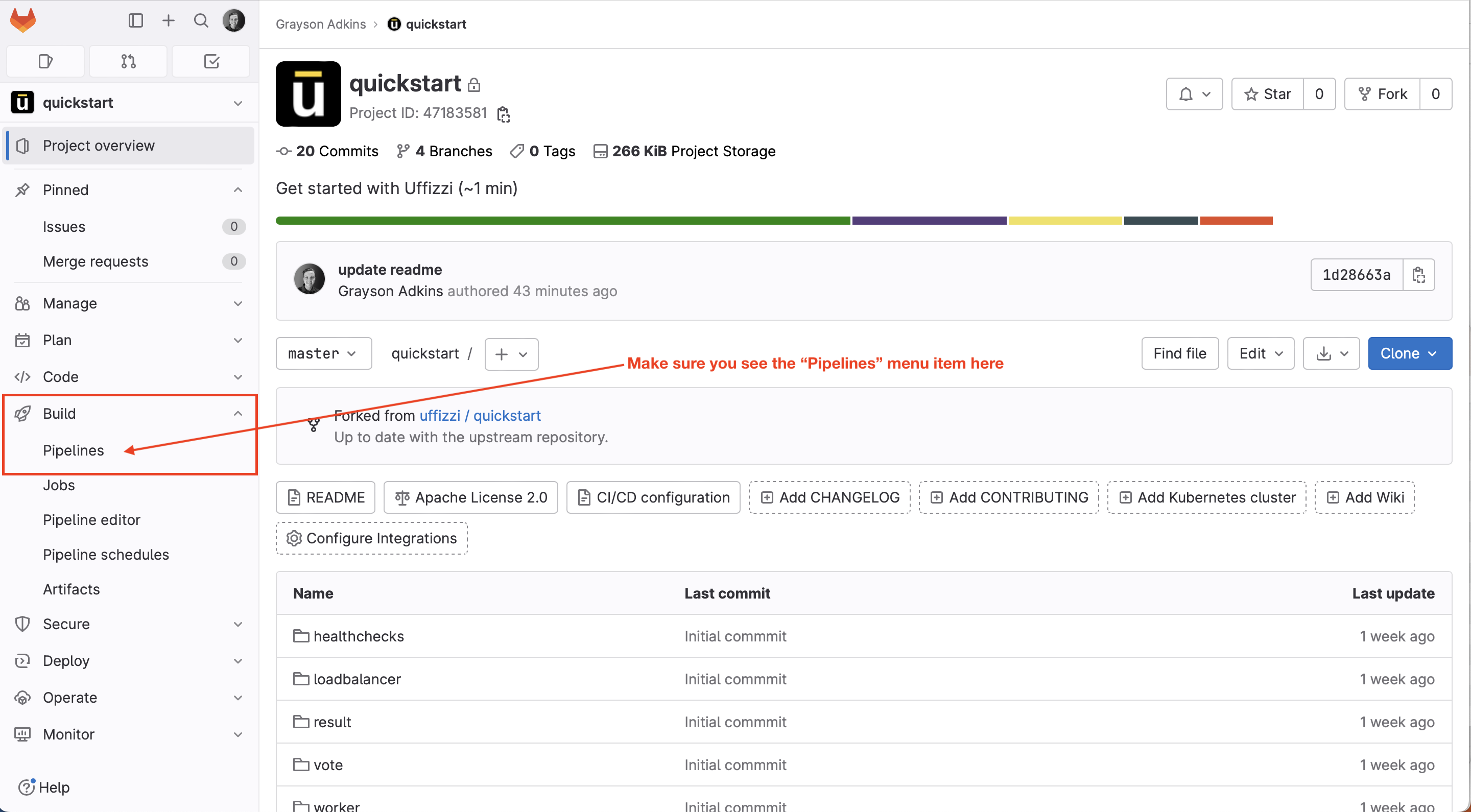Click the Star button
Screen dimensions: 1471x812
tap(1268, 93)
